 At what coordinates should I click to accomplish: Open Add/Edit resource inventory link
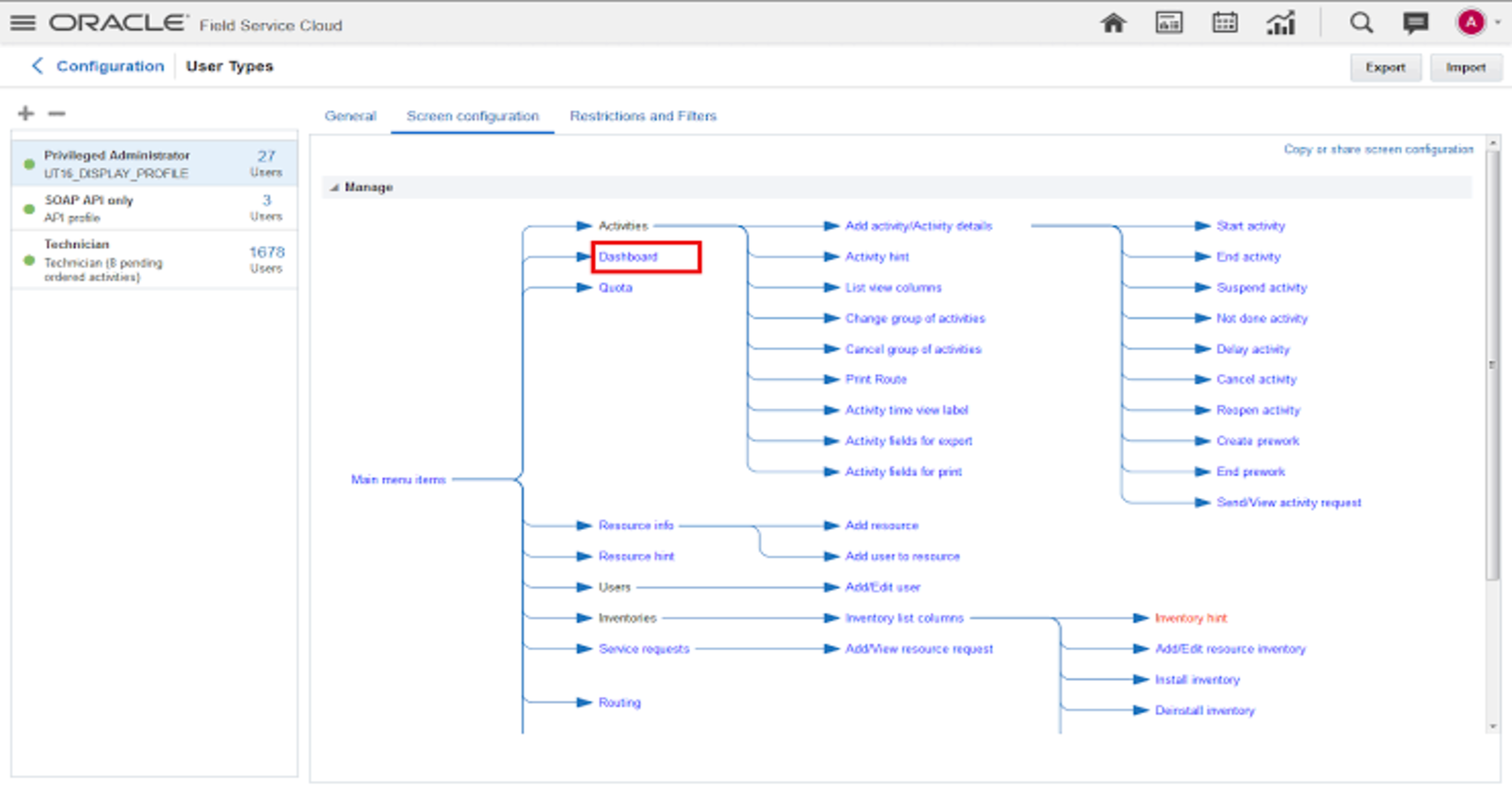pos(1230,649)
